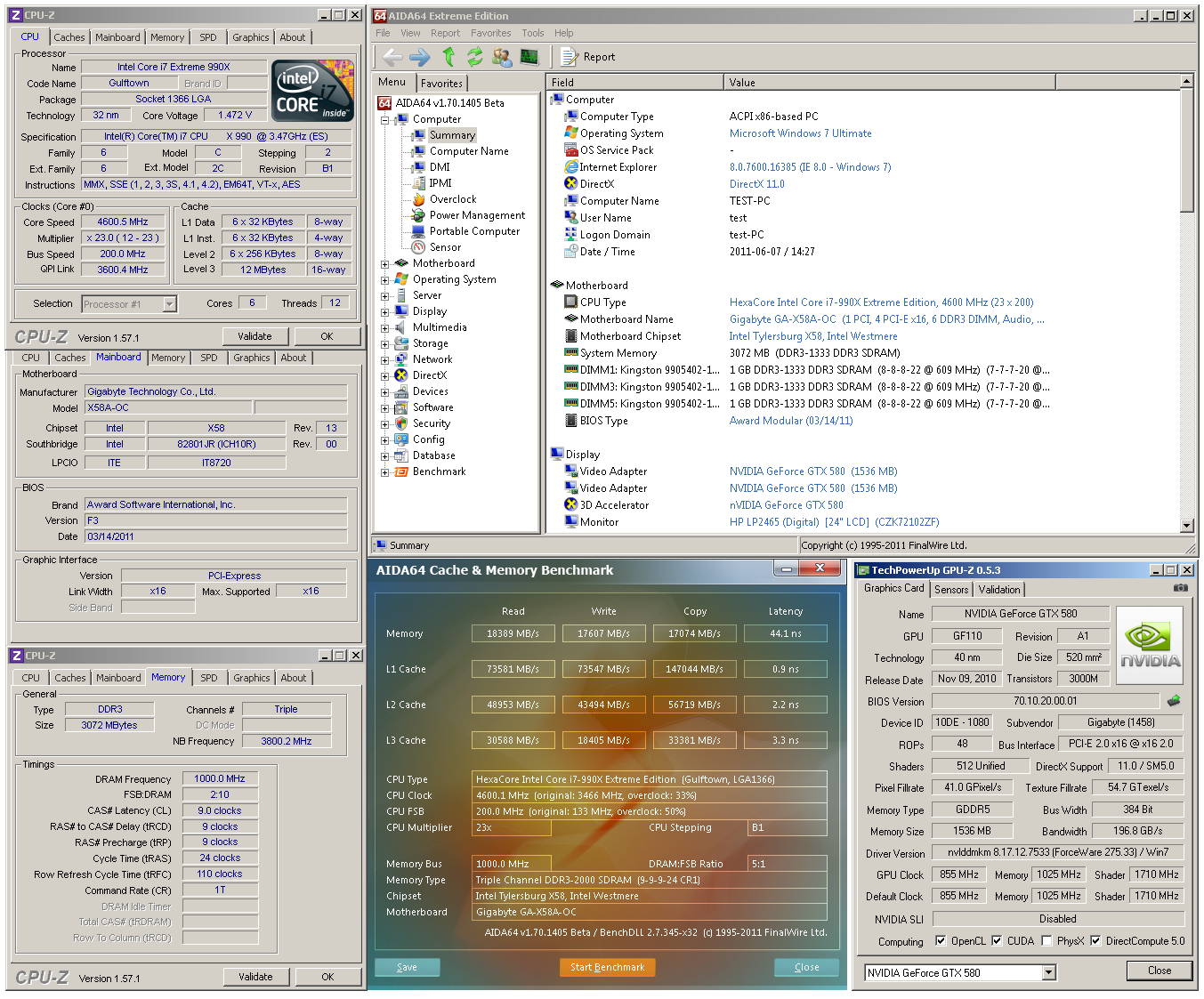Expand the Network tree node

pyautogui.click(x=384, y=359)
